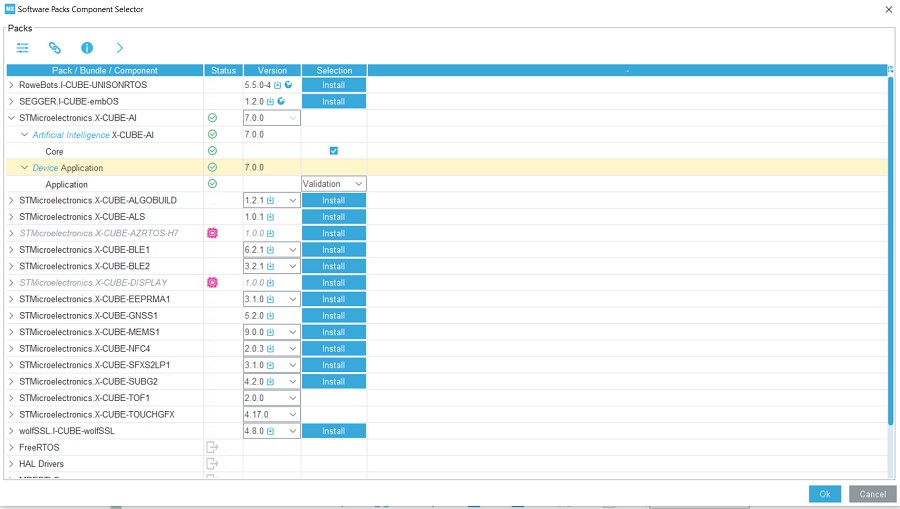Viewport: 900px width, 509px height.
Task: Click download icon next to SEGGER version 1.2.0
Action: pyautogui.click(x=270, y=102)
